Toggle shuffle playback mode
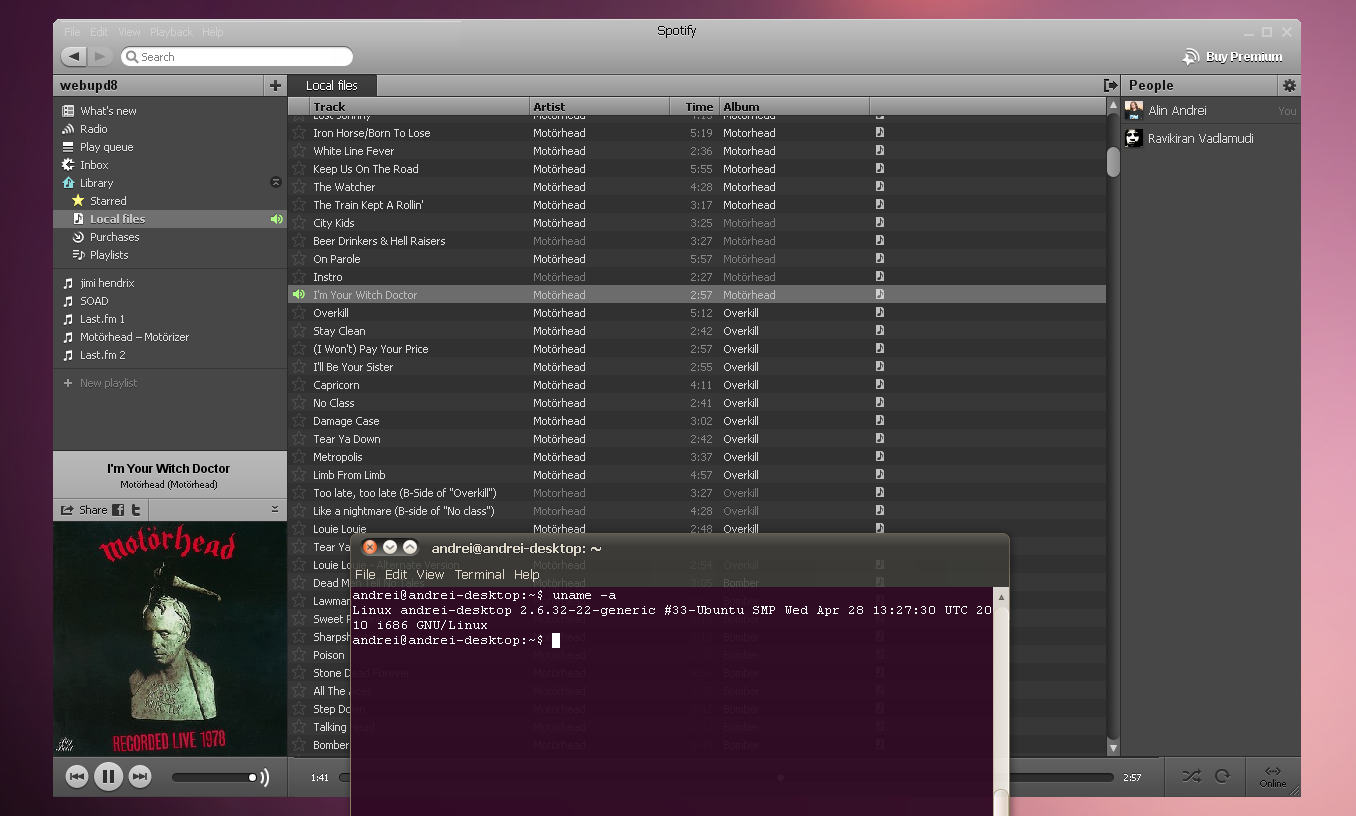The height and width of the screenshot is (816, 1356). 1190,776
